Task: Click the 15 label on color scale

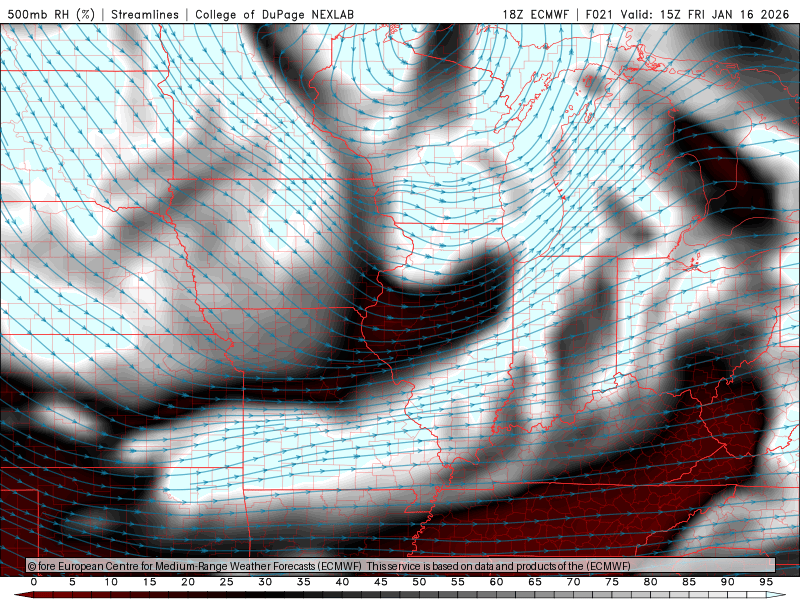Action: coord(149,582)
